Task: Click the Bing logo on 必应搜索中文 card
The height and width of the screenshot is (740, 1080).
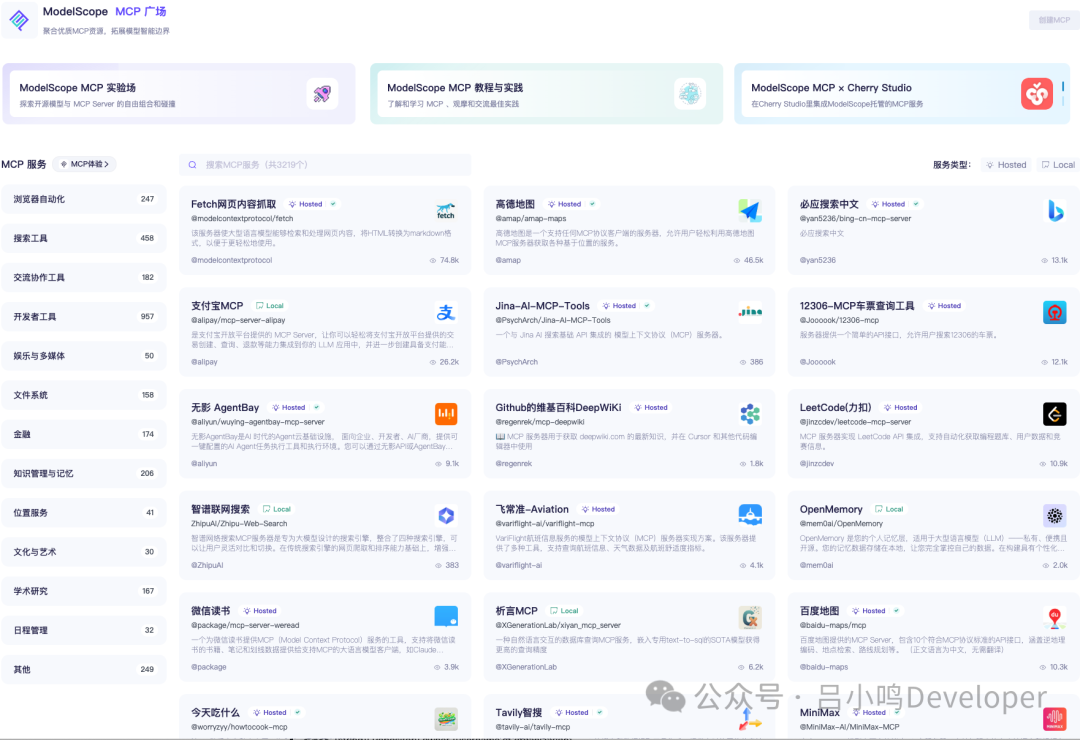Action: 1055,211
